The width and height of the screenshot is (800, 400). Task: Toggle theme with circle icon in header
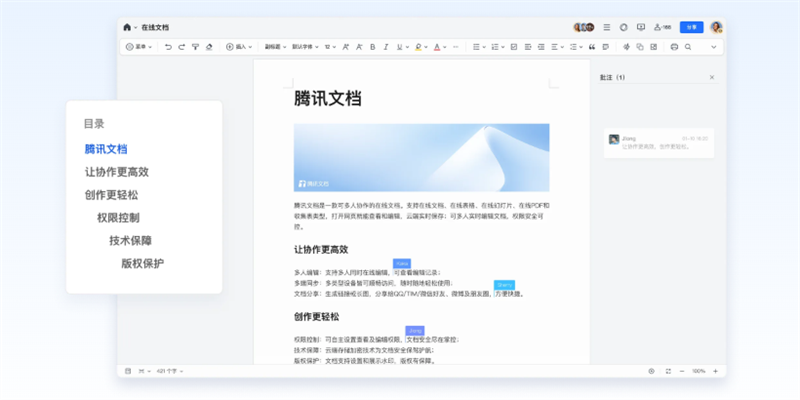tap(623, 28)
